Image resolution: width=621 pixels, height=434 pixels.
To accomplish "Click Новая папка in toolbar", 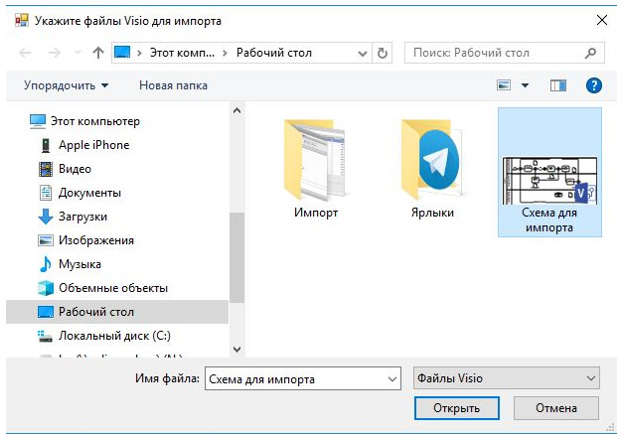I will [173, 86].
